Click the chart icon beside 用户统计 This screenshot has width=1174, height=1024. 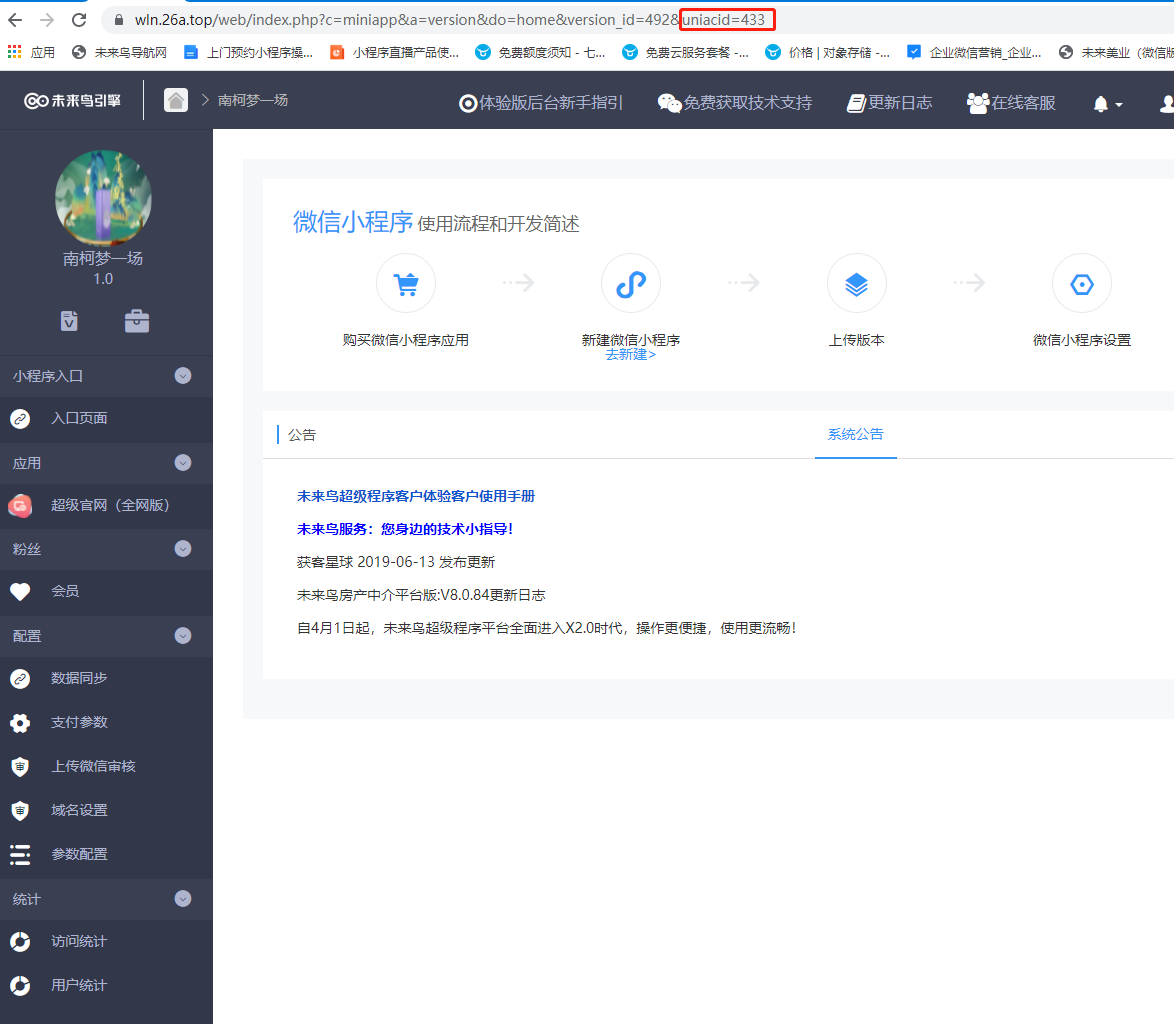coord(20,986)
